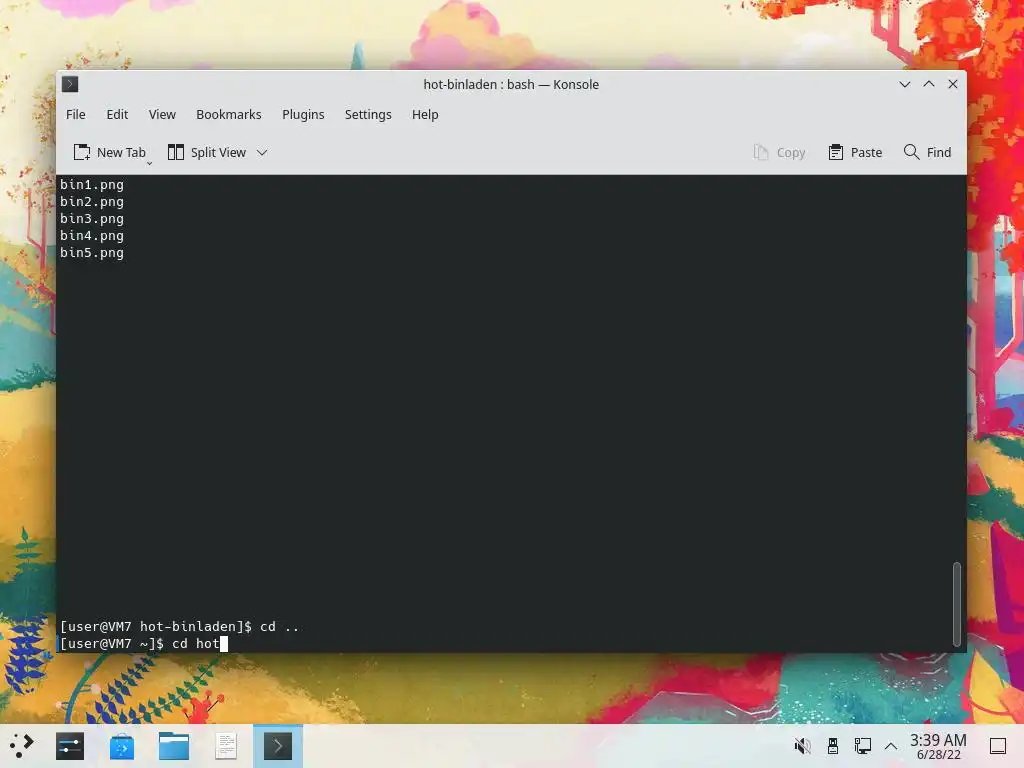Screen dimensions: 1024x768
Task: Open Discover software center from taskbar
Action: (x=122, y=746)
